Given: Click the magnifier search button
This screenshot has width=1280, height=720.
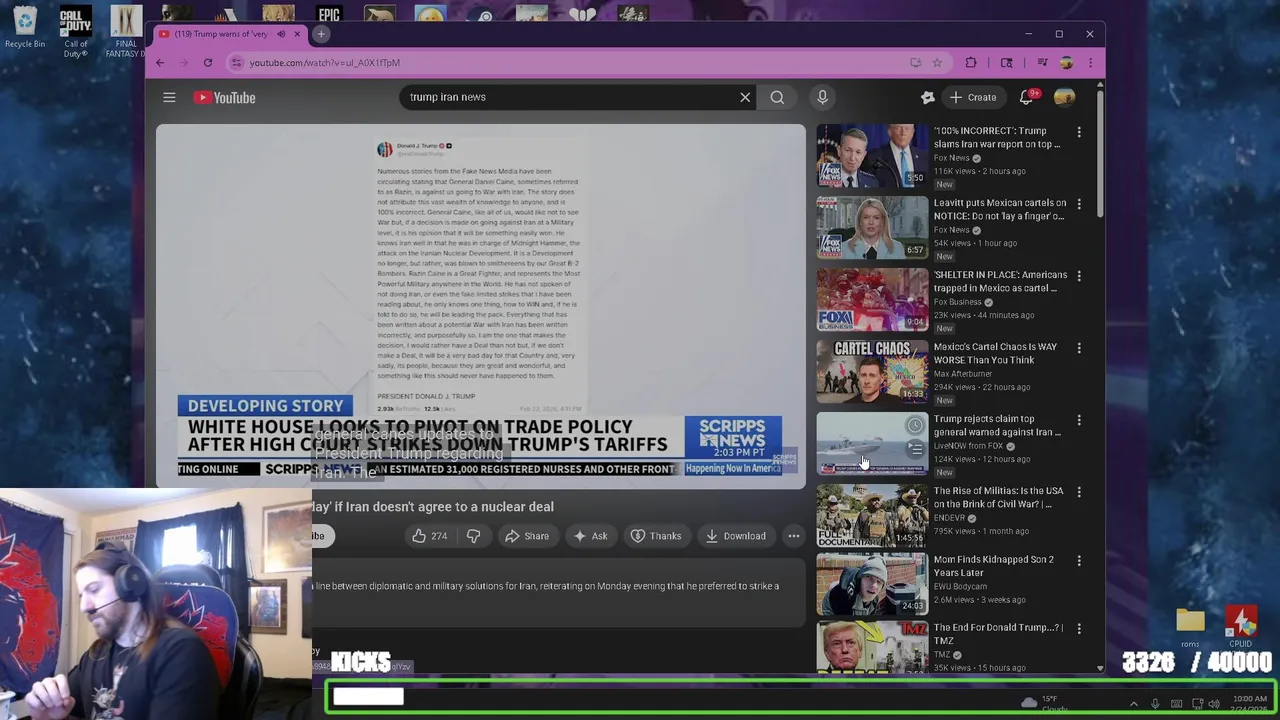Looking at the screenshot, I should 777,97.
